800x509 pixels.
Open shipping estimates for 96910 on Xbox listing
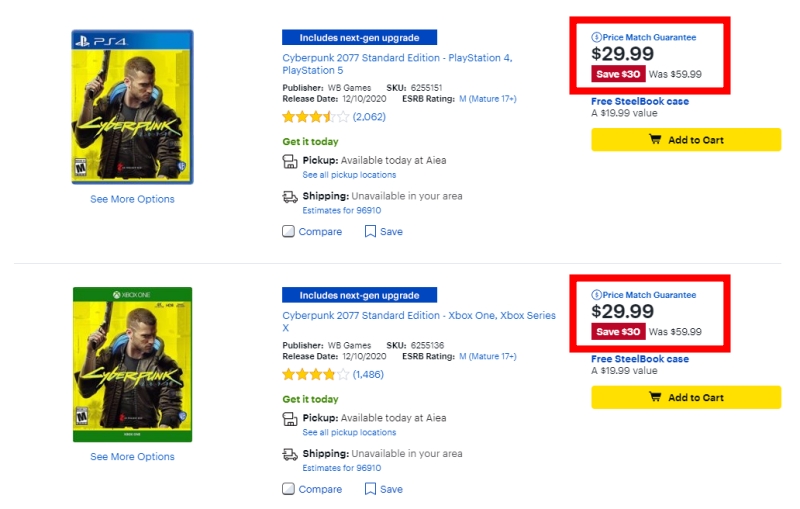[x=341, y=468]
